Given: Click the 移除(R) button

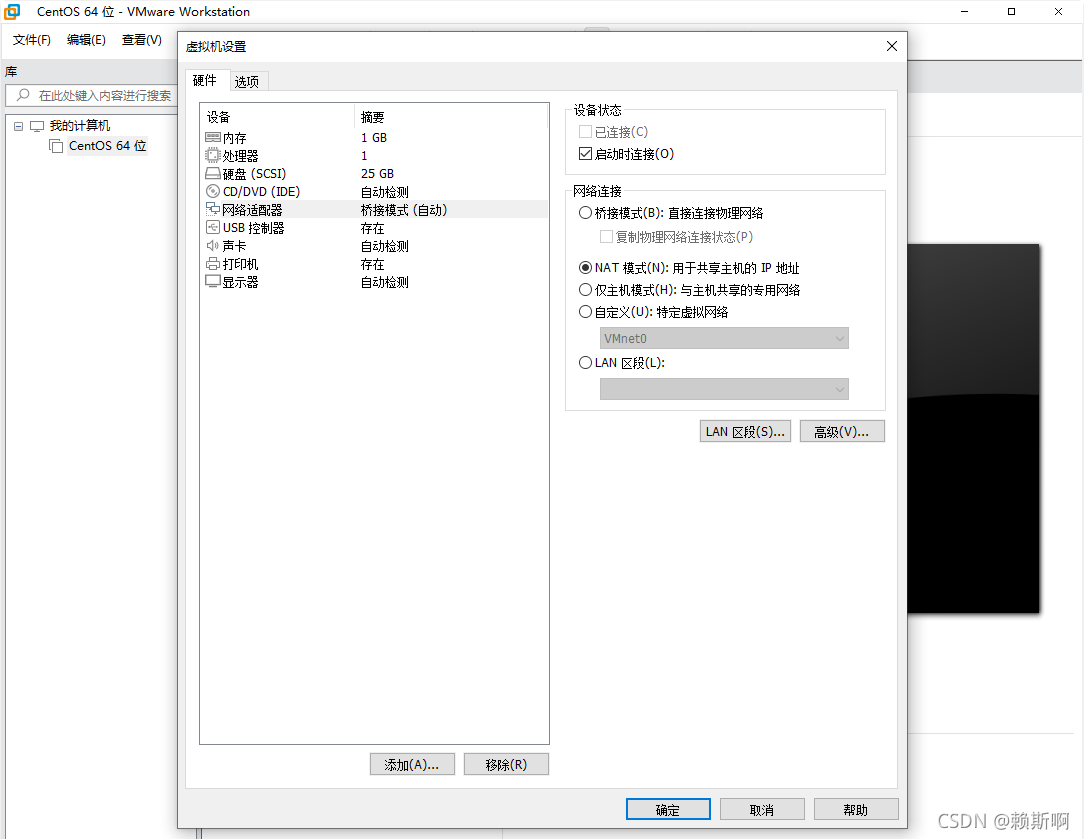Looking at the screenshot, I should [506, 764].
